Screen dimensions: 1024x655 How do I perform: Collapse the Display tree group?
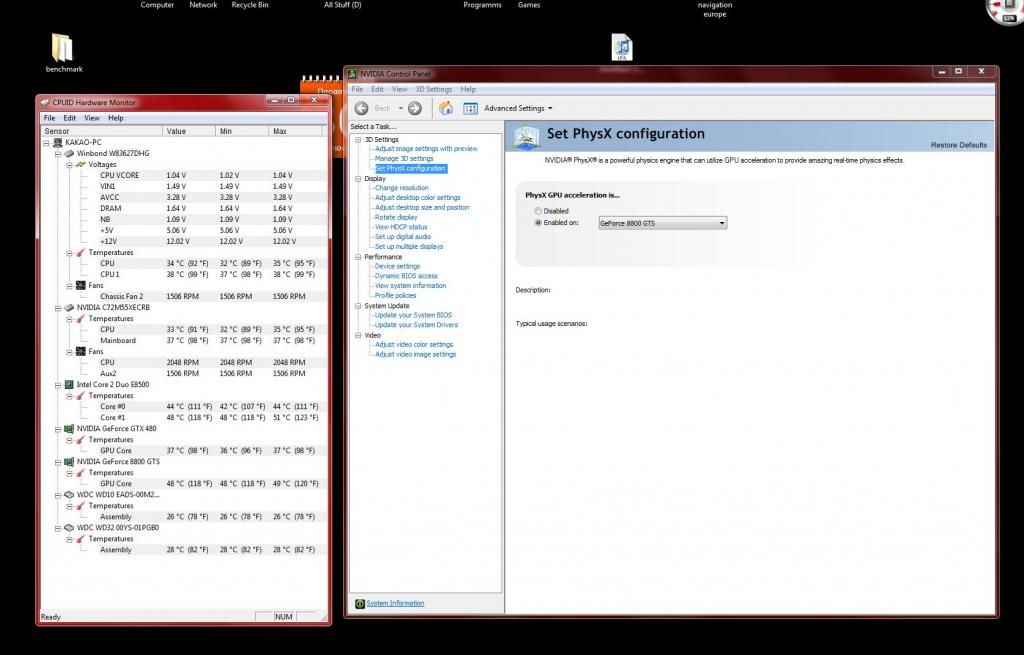pos(358,179)
